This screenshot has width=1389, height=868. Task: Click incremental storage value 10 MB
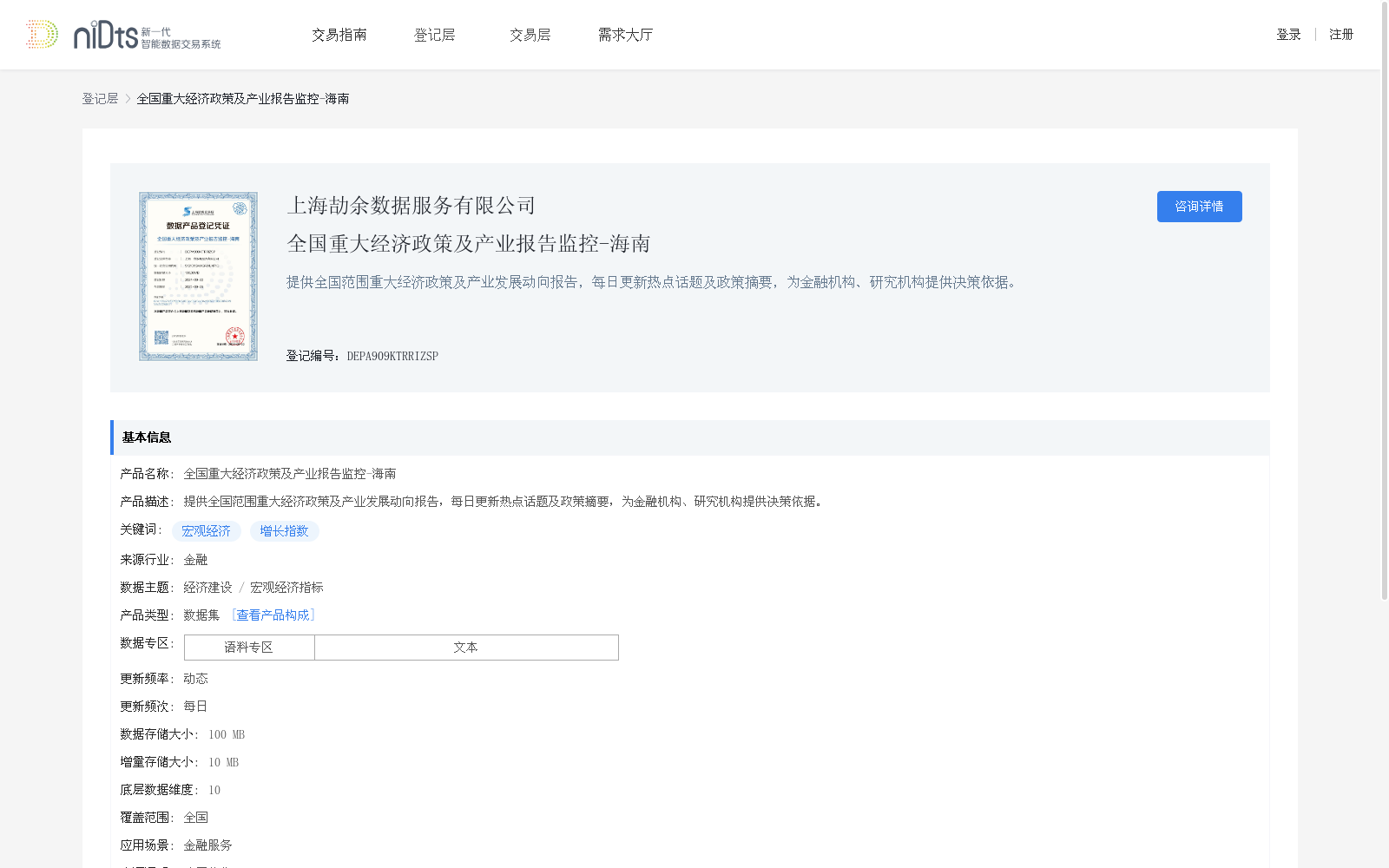223,762
